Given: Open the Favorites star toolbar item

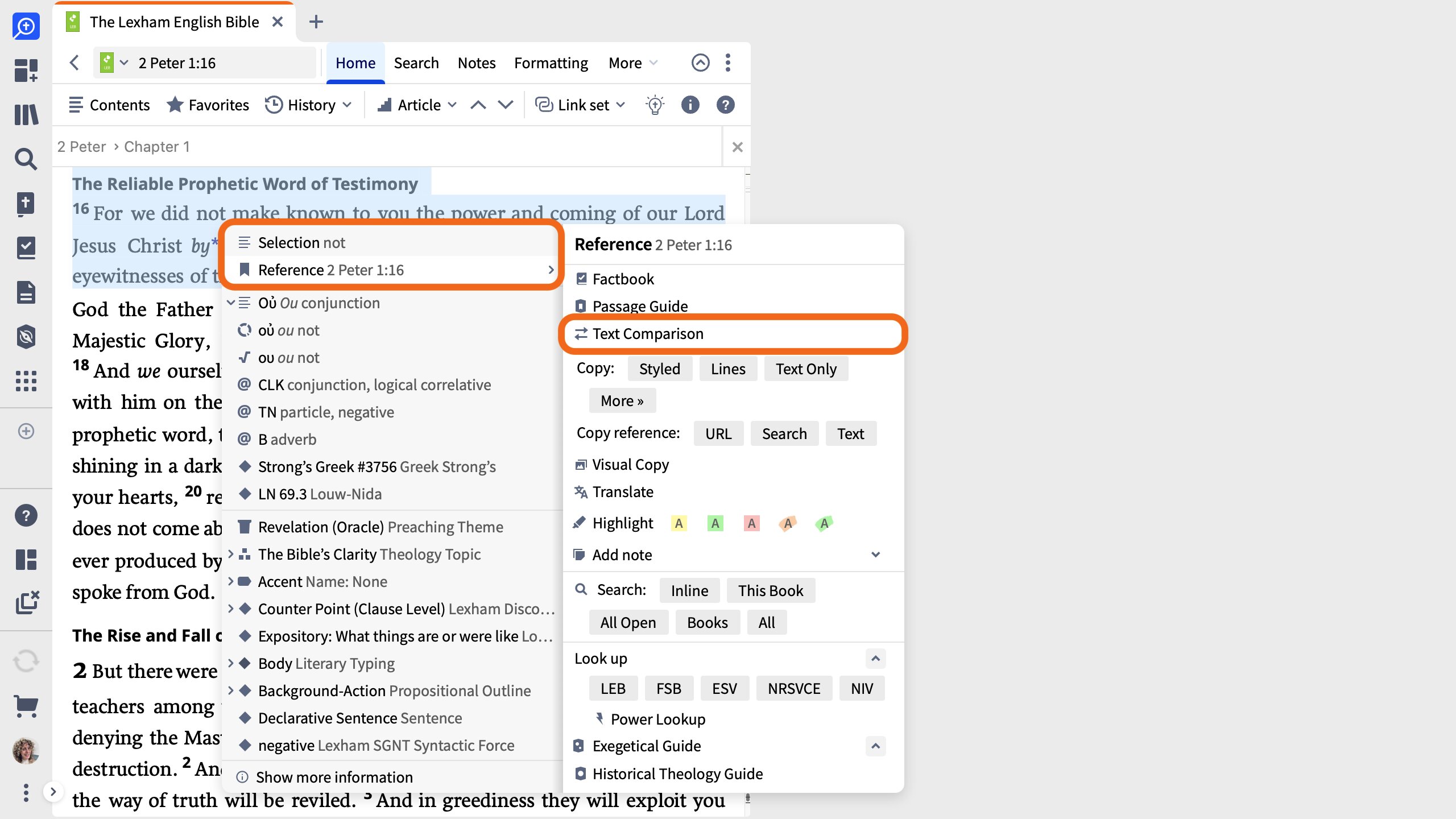Looking at the screenshot, I should tap(208, 105).
